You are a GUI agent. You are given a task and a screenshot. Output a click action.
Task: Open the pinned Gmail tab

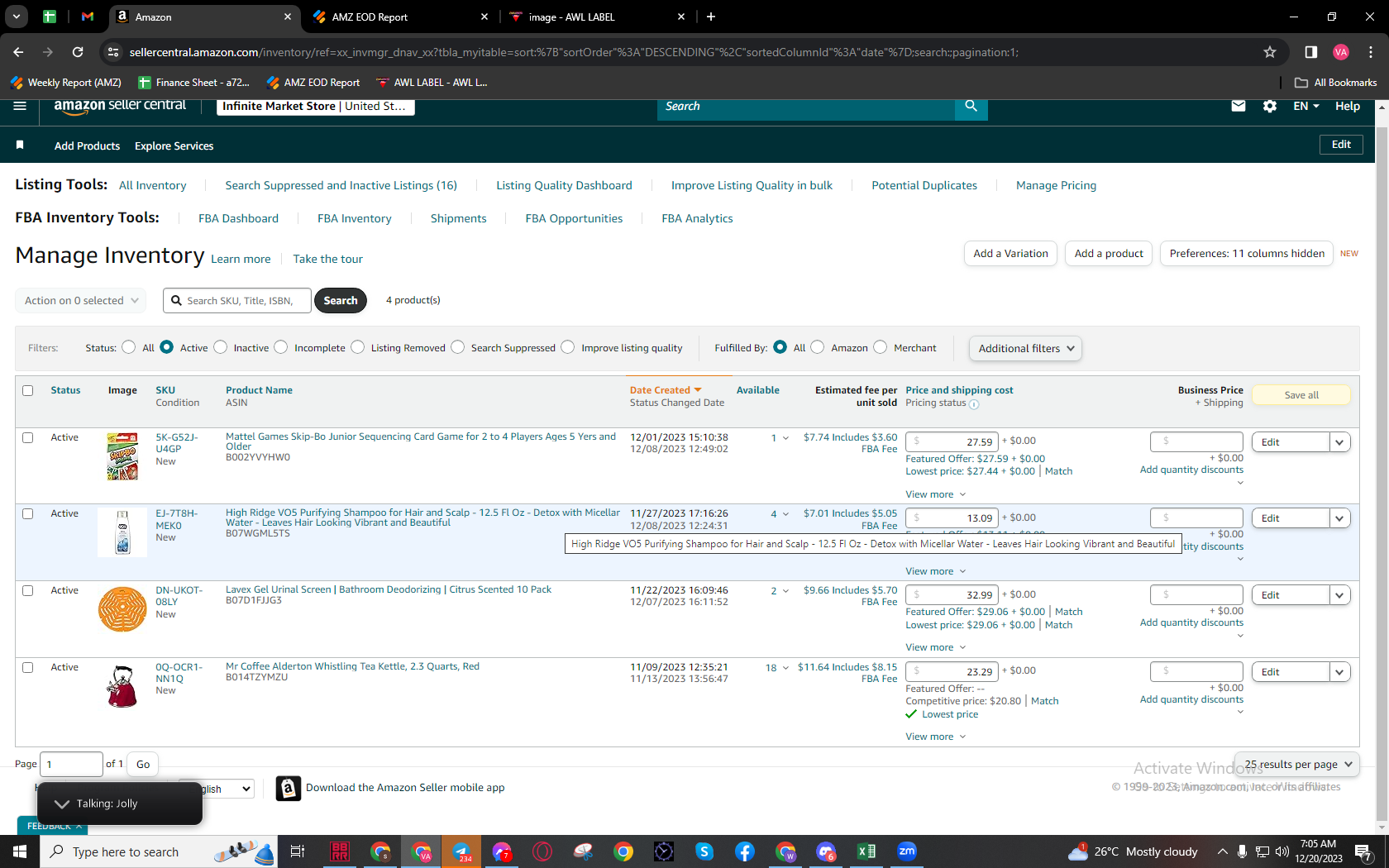coord(88,17)
